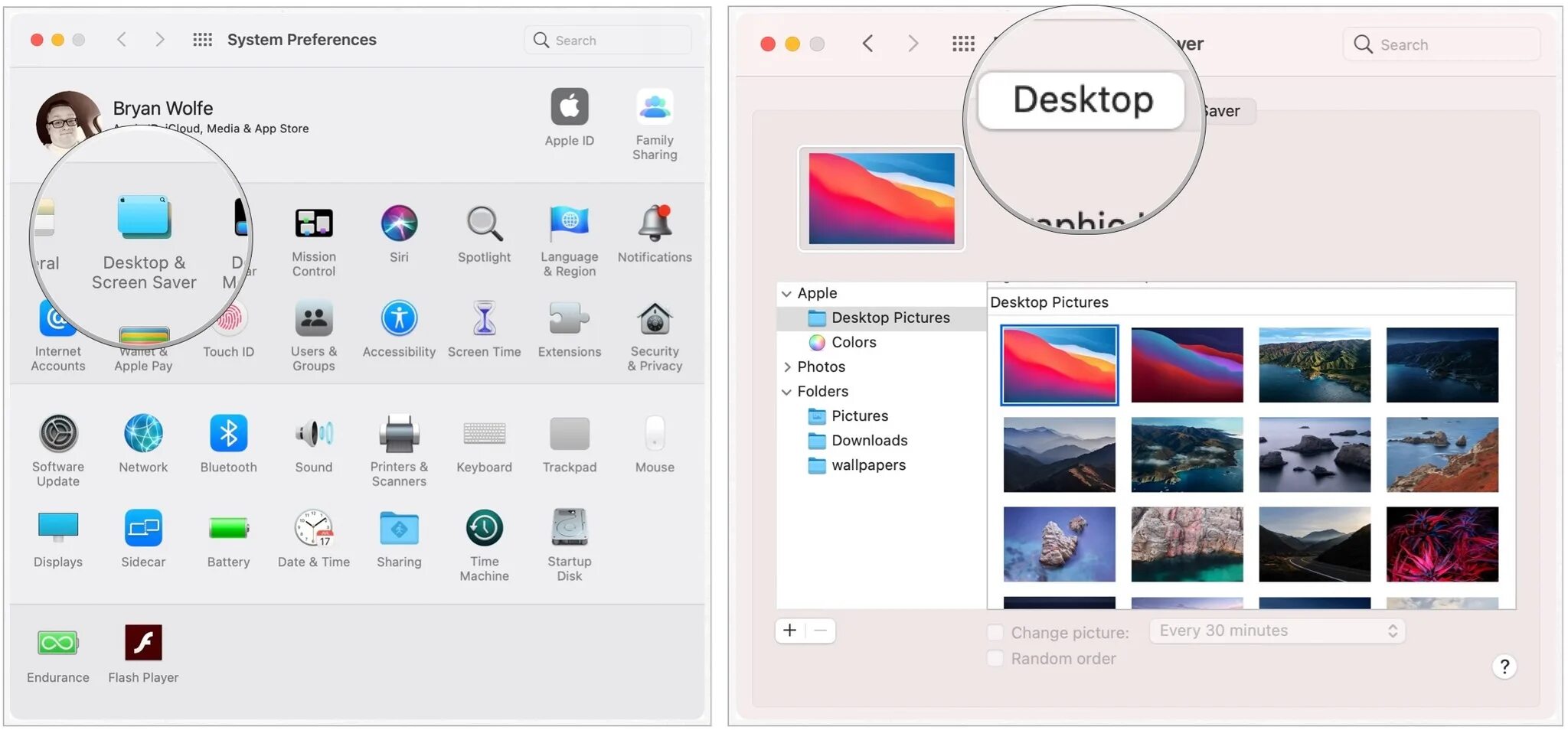Open Time Machine preferences

(484, 546)
